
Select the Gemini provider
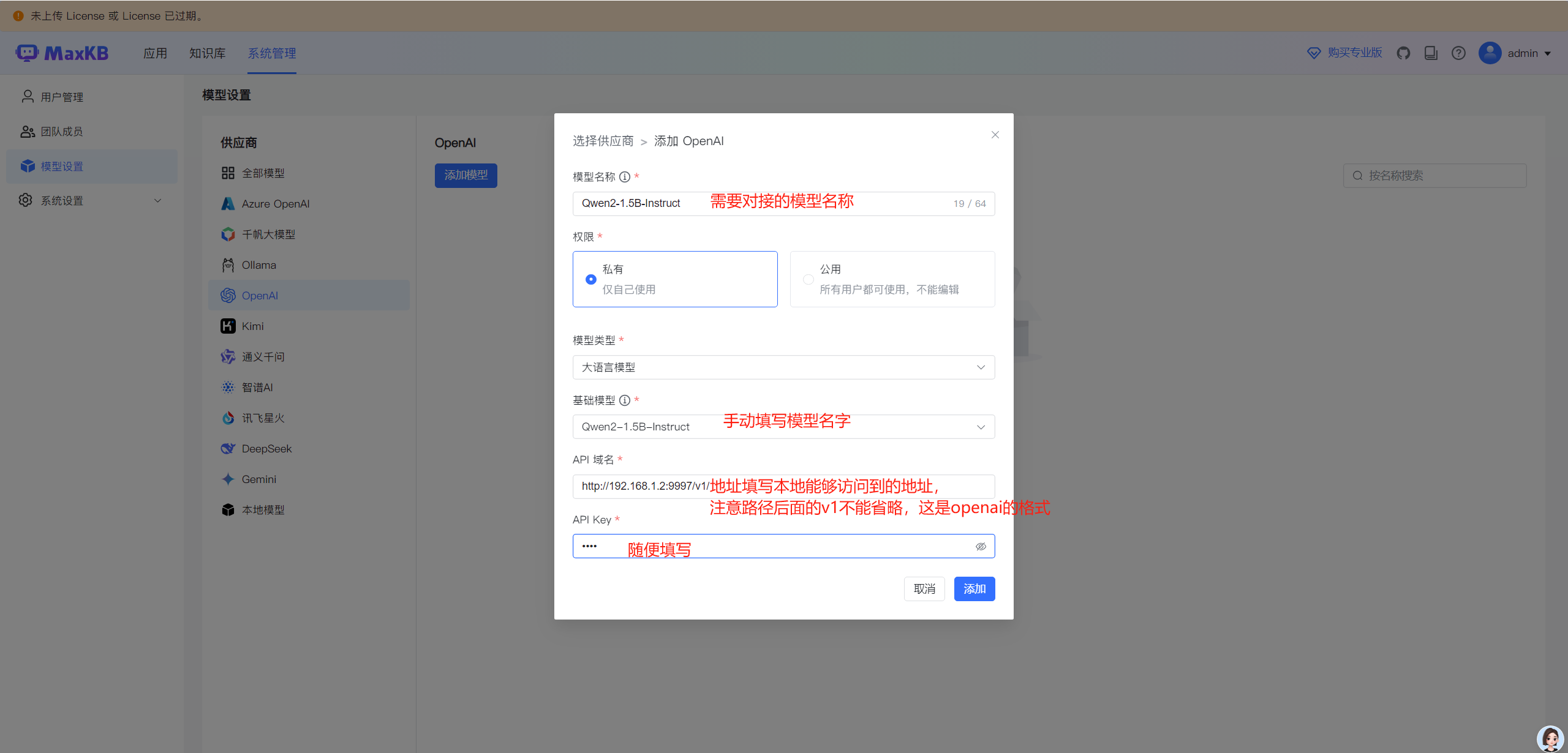pos(258,479)
